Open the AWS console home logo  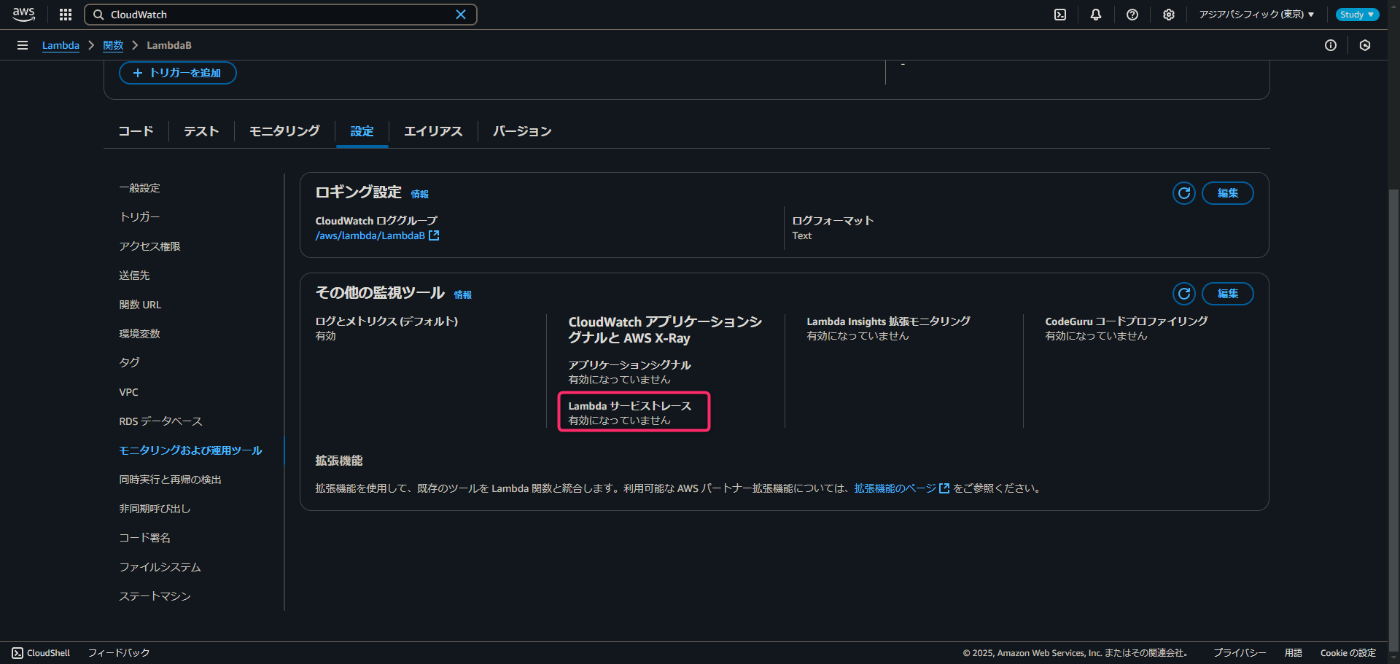(x=24, y=14)
